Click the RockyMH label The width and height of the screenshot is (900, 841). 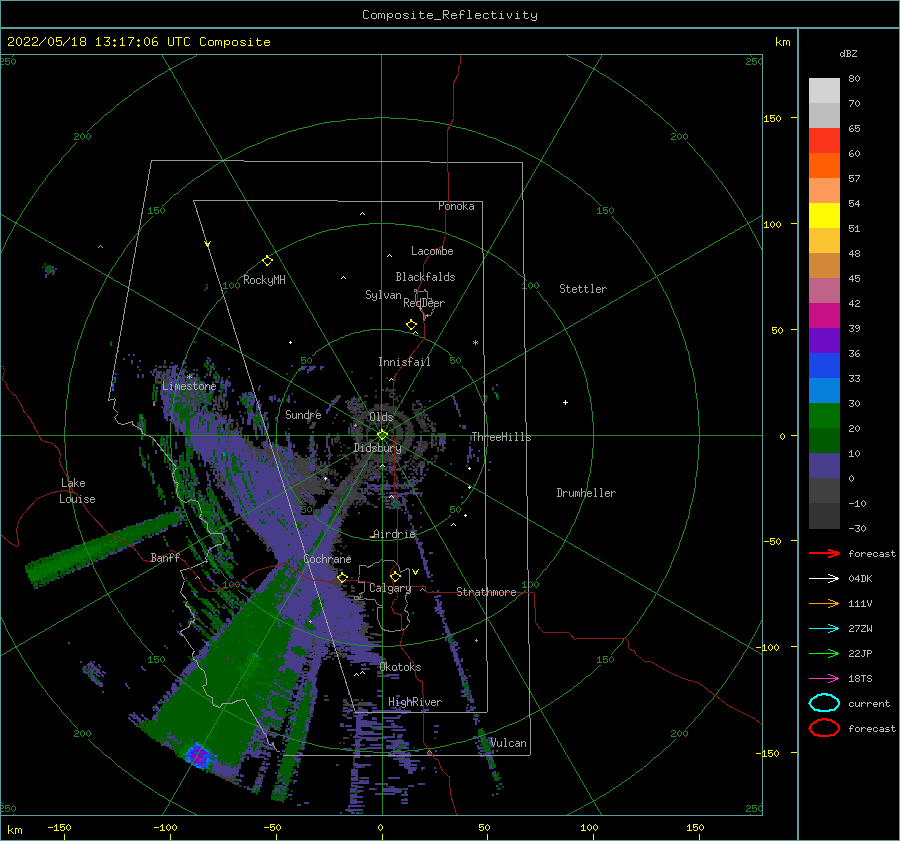pos(264,280)
